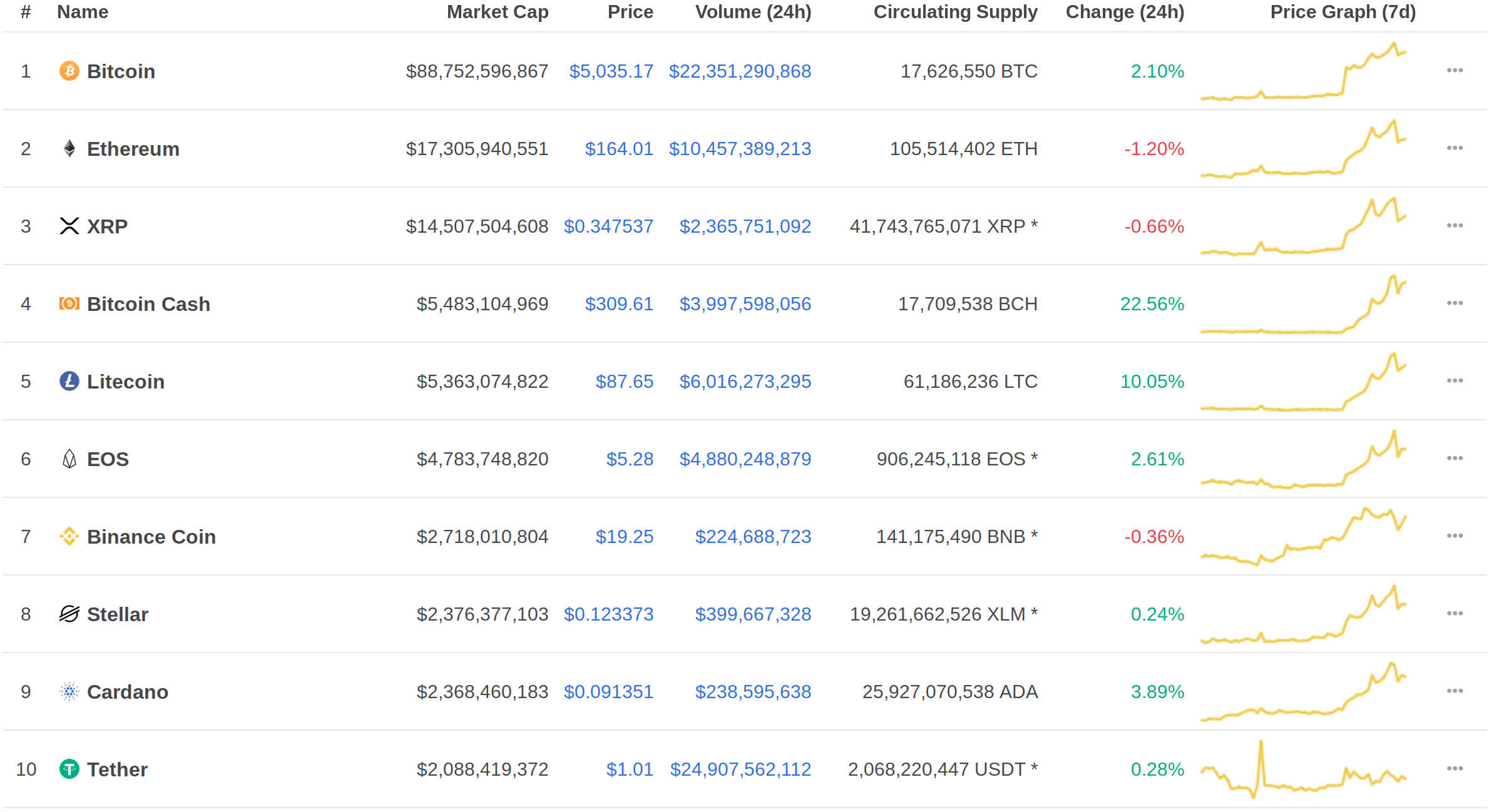The width and height of the screenshot is (1492, 812).
Task: Open Tether volume link $24,907,562,112
Action: pos(740,769)
